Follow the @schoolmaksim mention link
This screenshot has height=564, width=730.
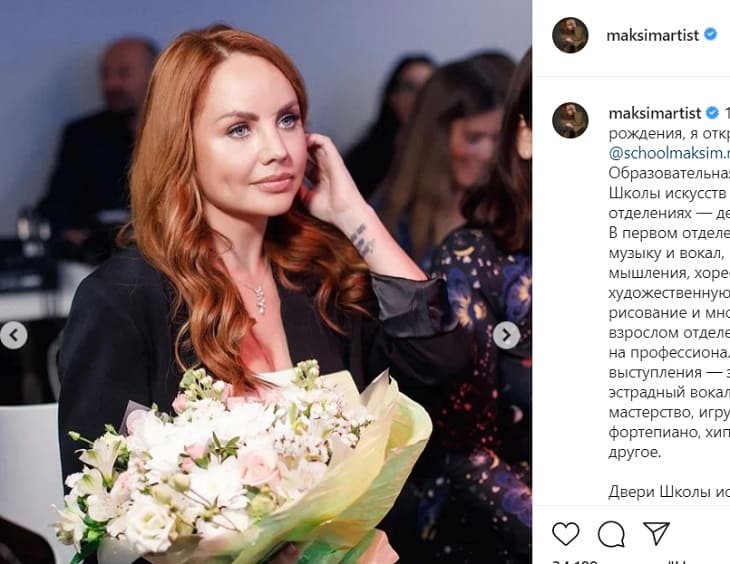coord(669,153)
